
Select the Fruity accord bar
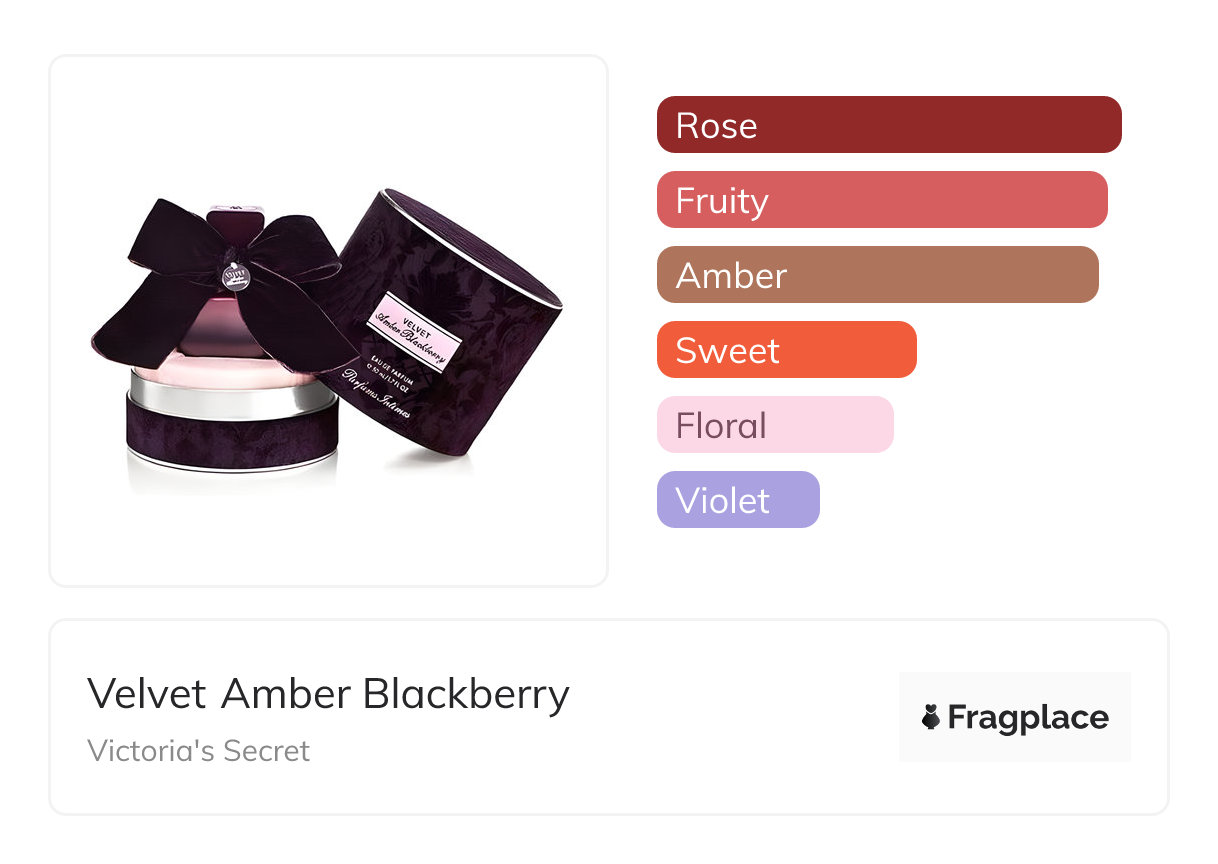click(881, 200)
